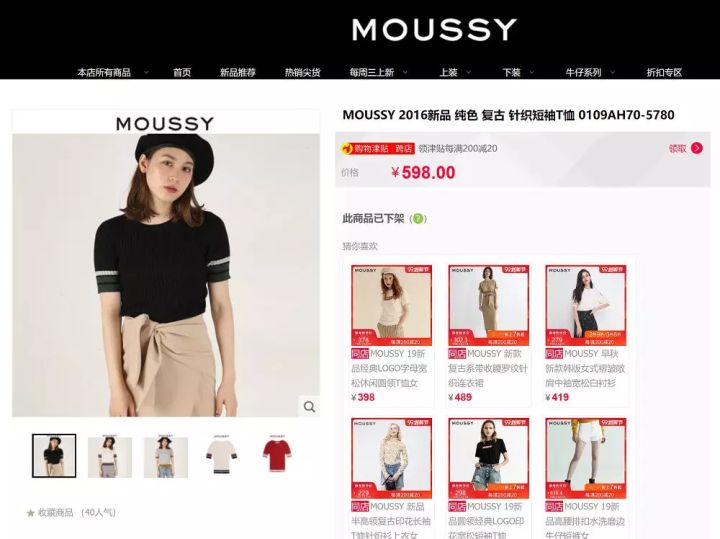This screenshot has width=720, height=539.
Task: Click the MOUSSY logo in the header
Action: 434,29
